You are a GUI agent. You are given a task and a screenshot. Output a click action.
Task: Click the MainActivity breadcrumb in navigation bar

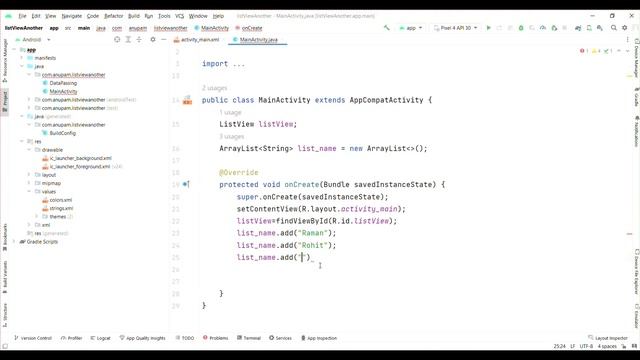click(212, 28)
